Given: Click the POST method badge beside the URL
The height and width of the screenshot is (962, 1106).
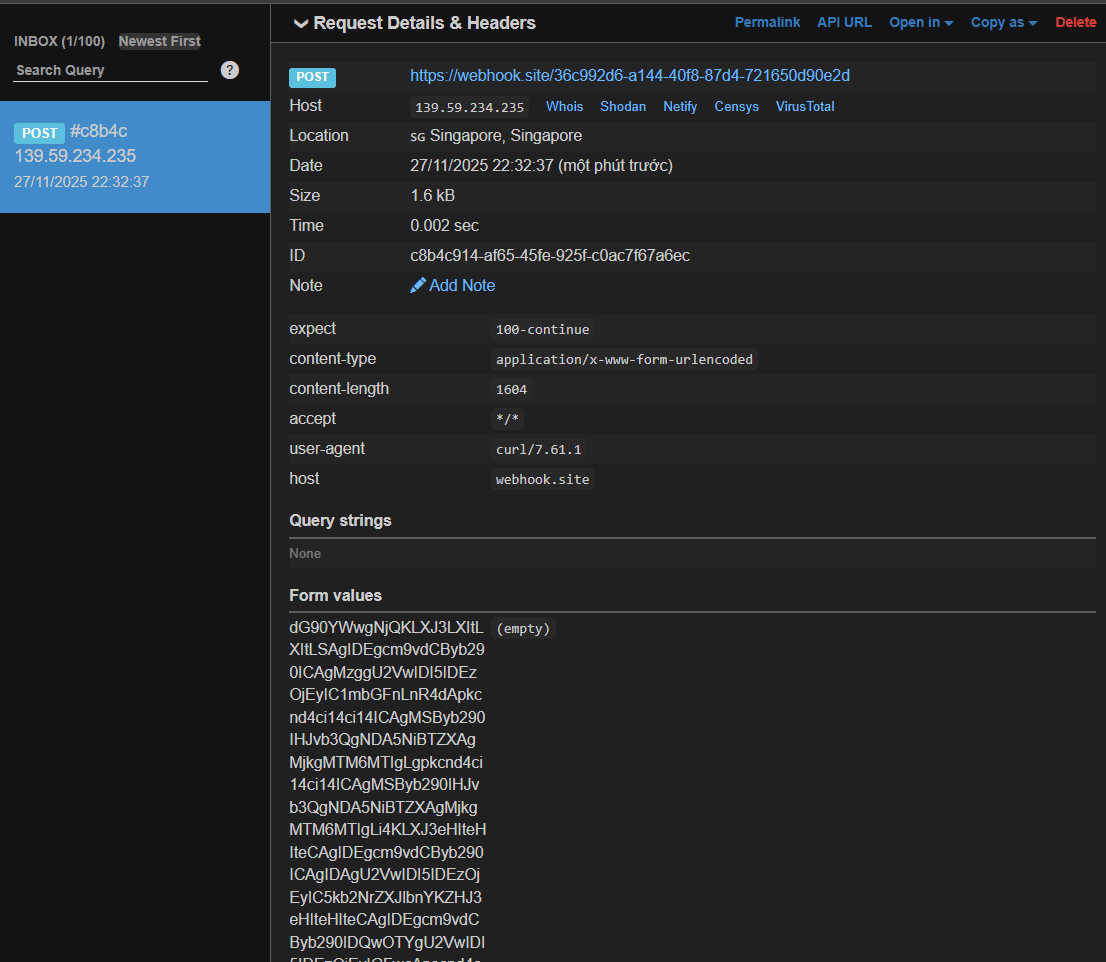Looking at the screenshot, I should (x=312, y=77).
